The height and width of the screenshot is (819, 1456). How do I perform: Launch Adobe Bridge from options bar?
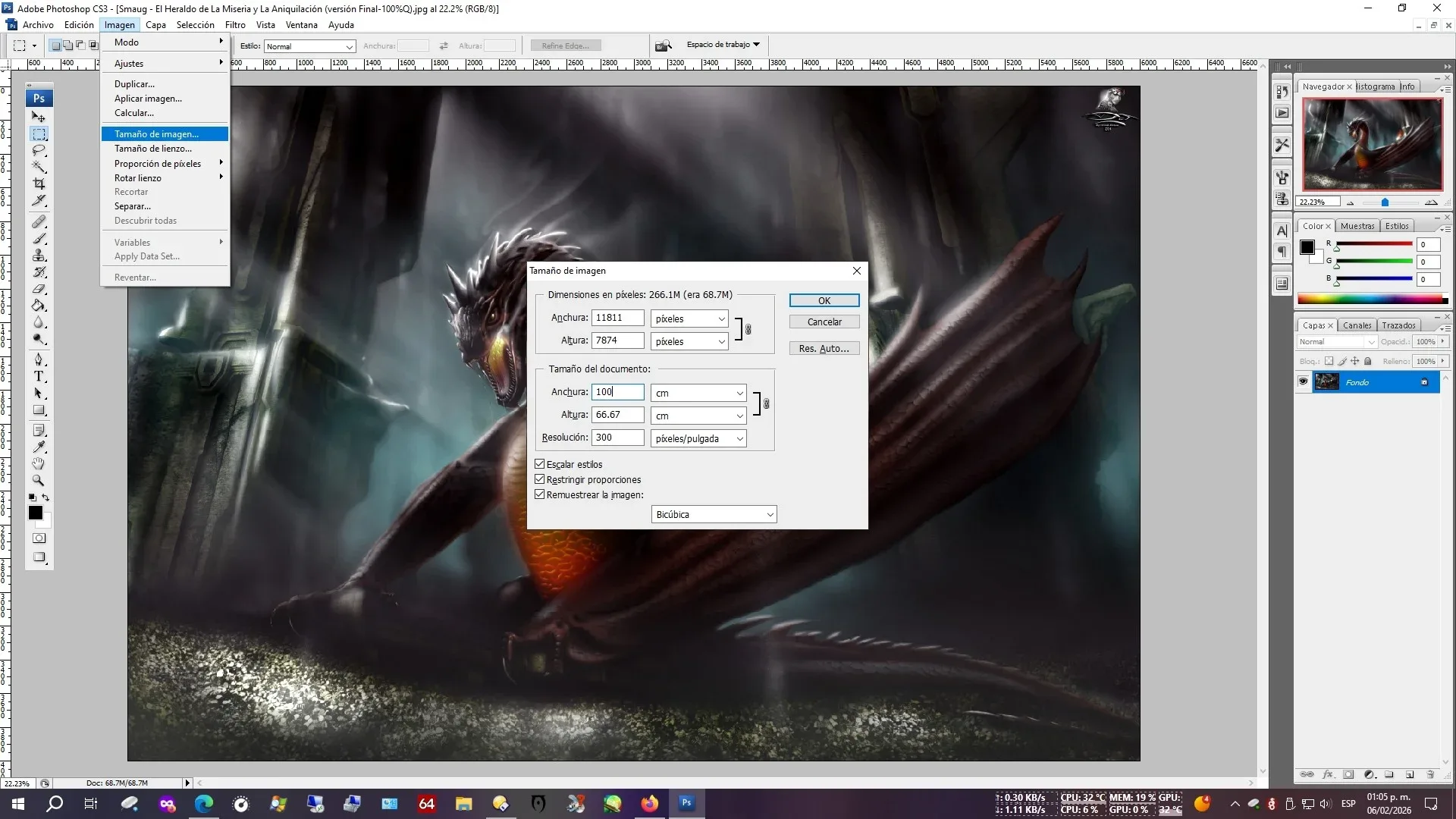click(664, 45)
